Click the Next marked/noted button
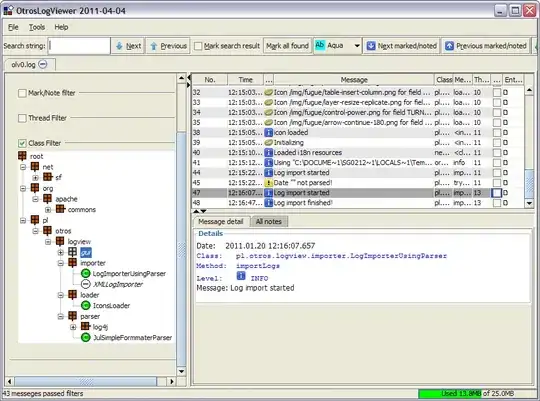 [402, 46]
